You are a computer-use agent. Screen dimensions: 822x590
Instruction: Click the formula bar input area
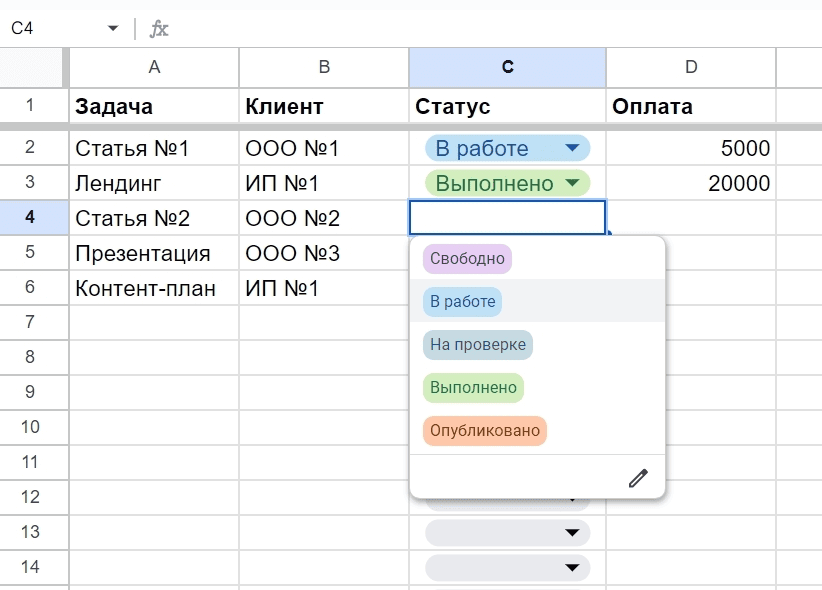point(493,28)
